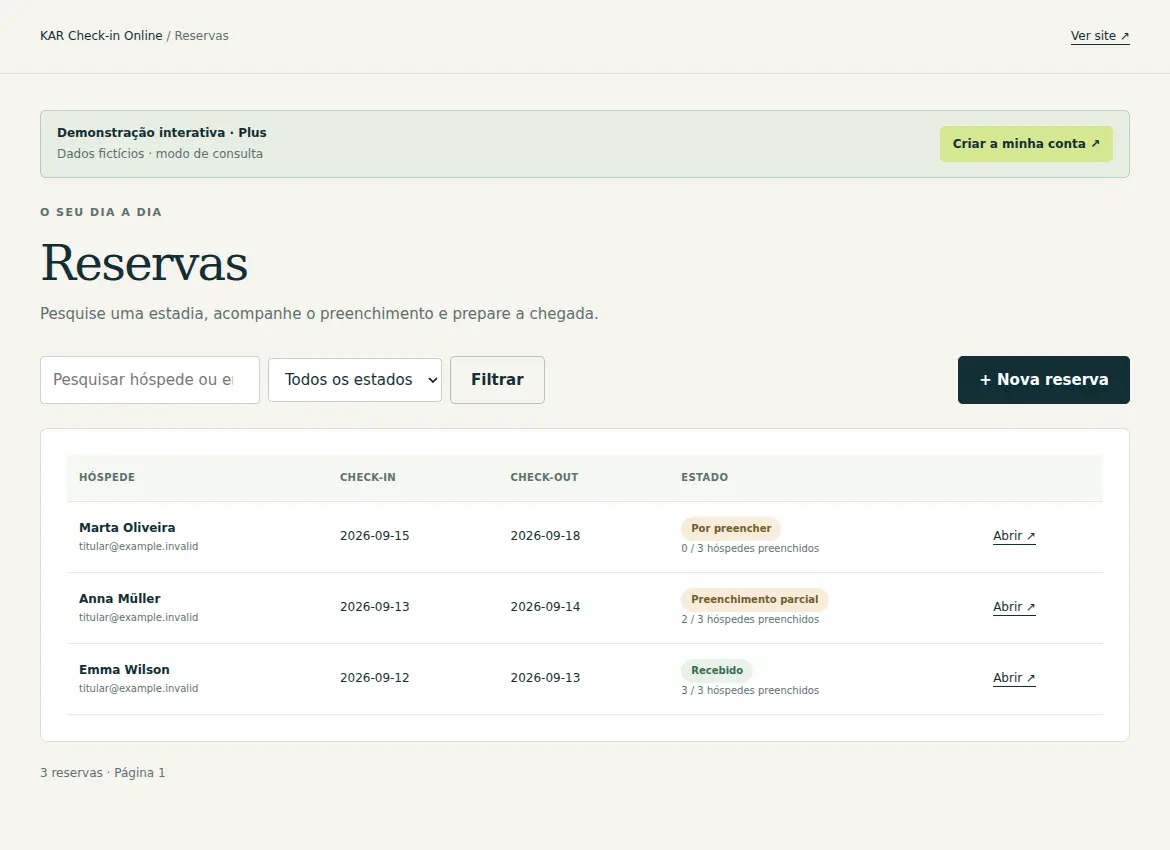1170x850 pixels.
Task: Open Anna Müller's reservation via Abrir
Action: [1014, 607]
